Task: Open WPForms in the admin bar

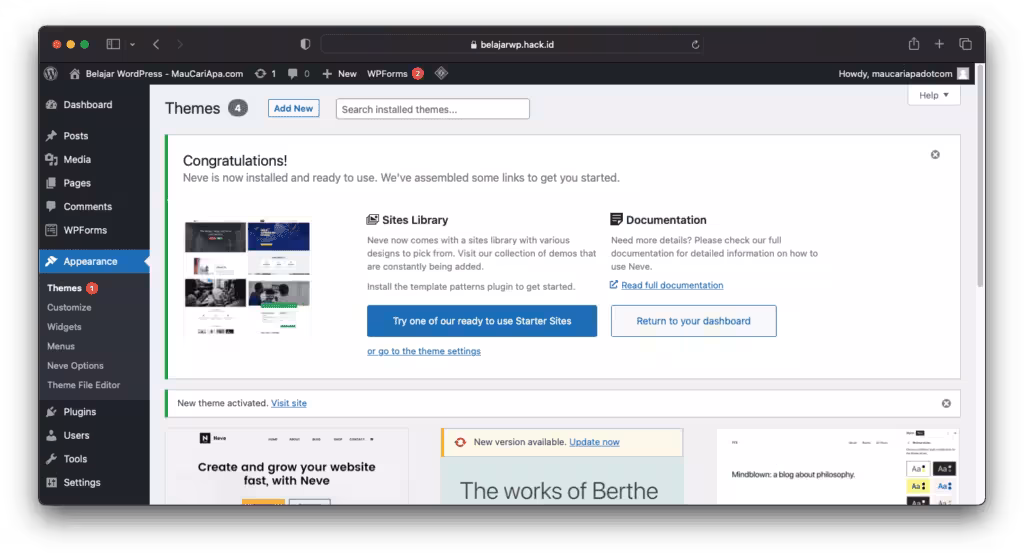Action: coord(394,74)
